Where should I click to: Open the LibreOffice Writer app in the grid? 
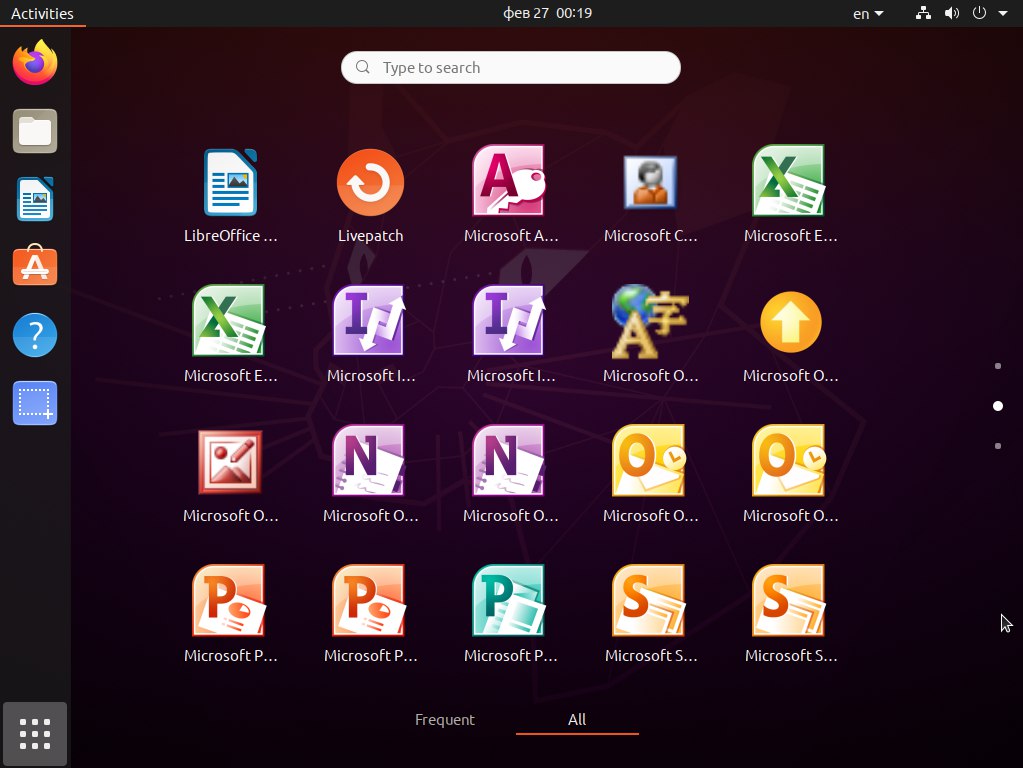[x=230, y=182]
